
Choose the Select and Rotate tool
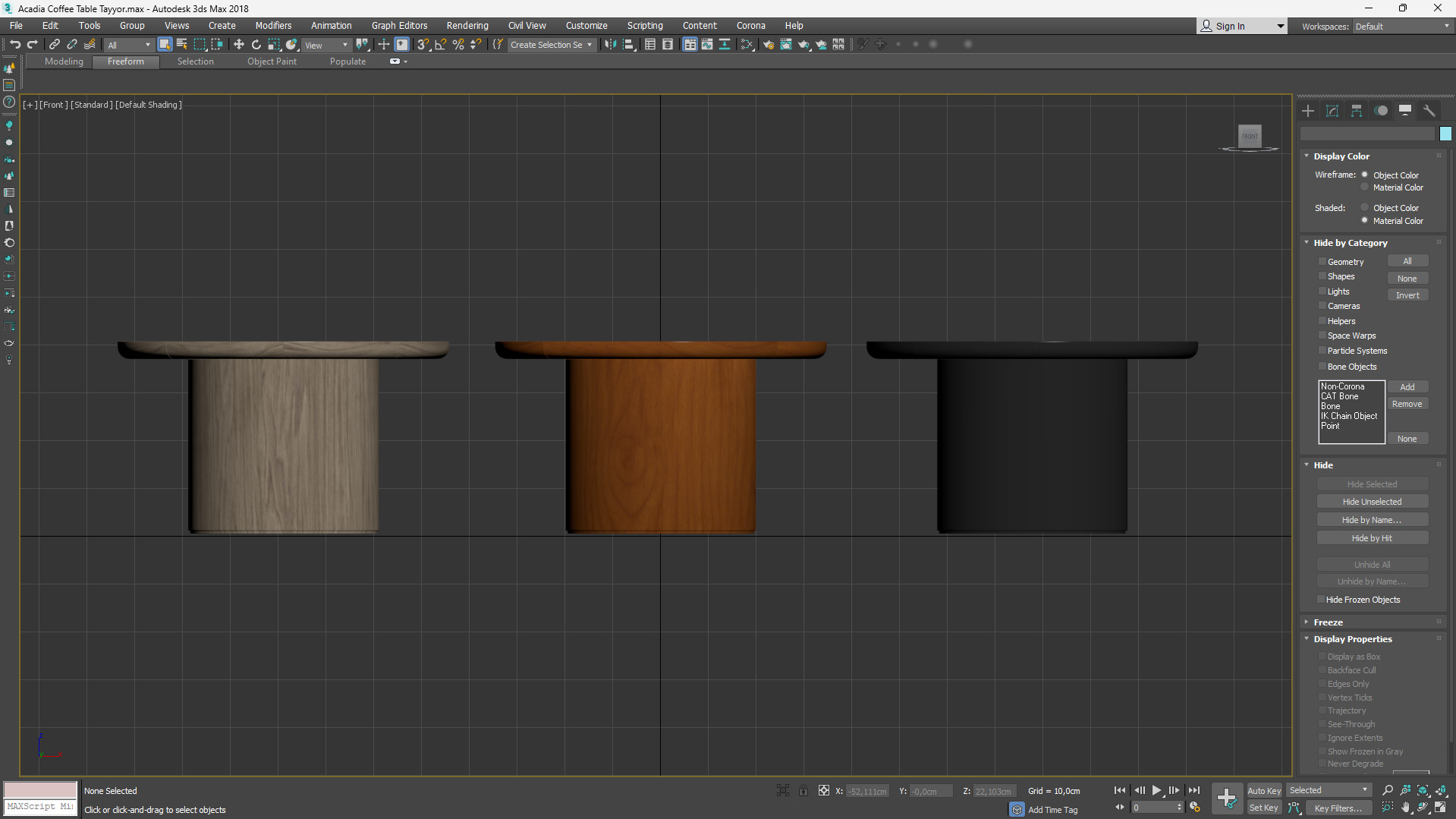[x=256, y=45]
